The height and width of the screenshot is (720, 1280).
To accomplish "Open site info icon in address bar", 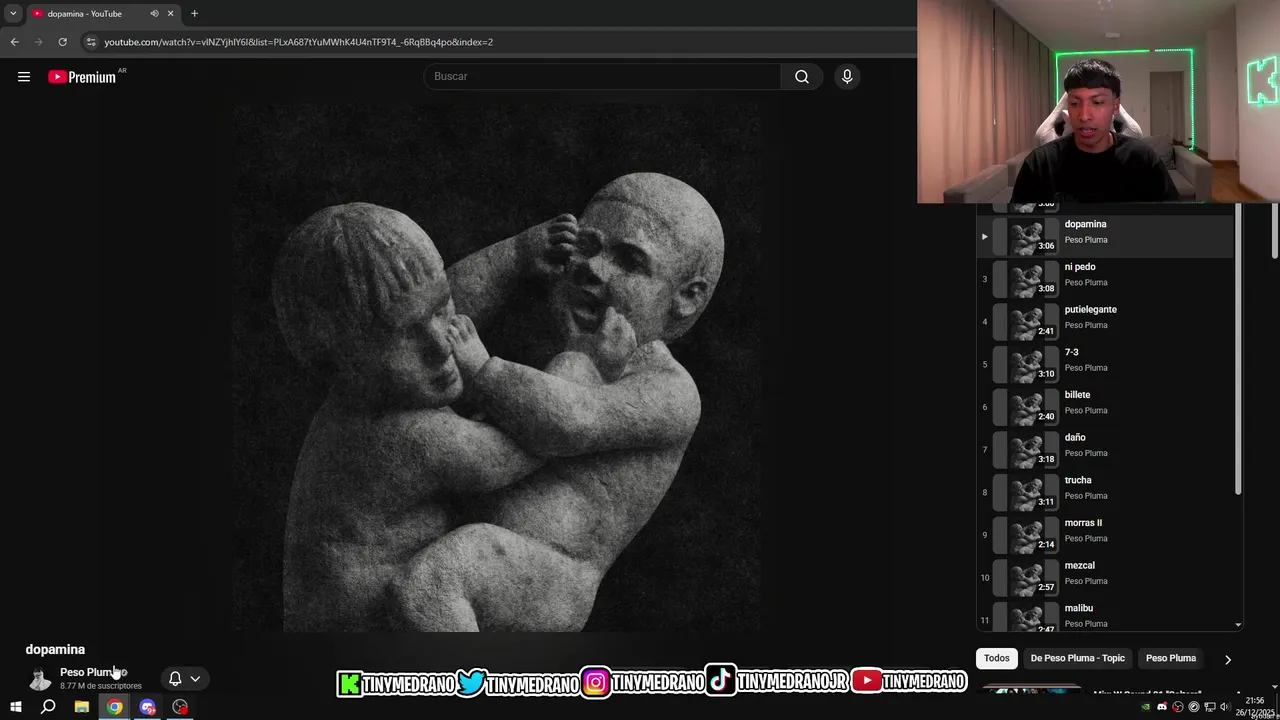I will click(x=91, y=42).
